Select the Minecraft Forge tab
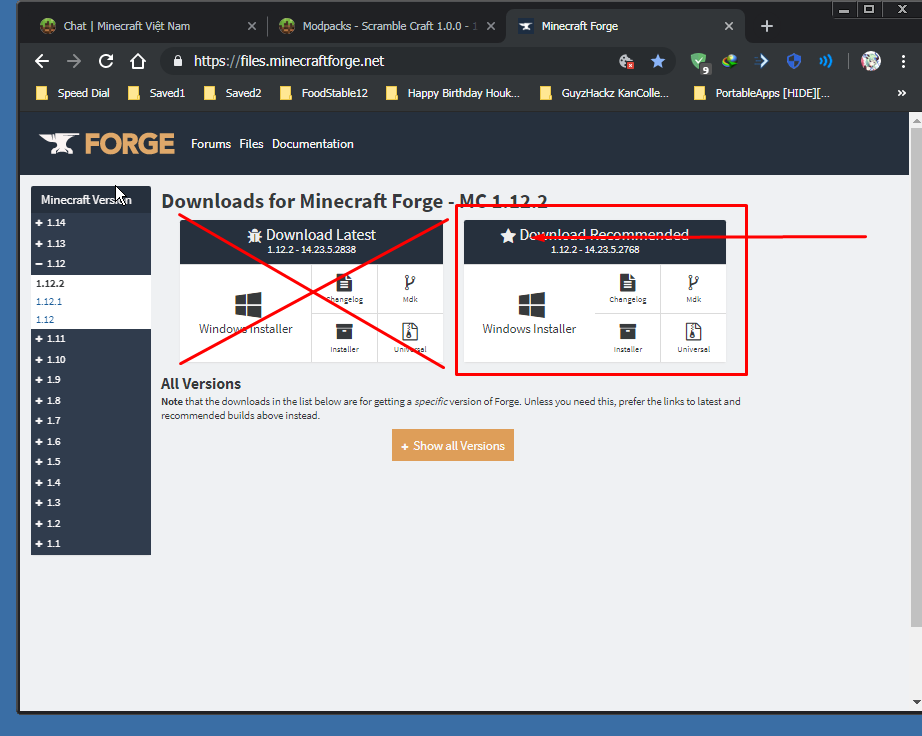The height and width of the screenshot is (736, 922). (626, 26)
